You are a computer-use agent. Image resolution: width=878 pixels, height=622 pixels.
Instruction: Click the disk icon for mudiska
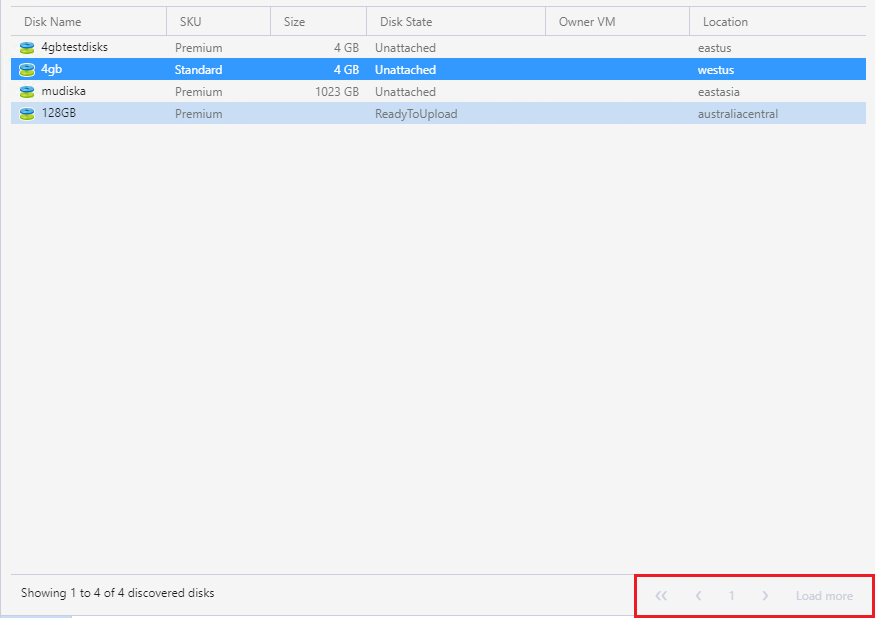point(27,91)
